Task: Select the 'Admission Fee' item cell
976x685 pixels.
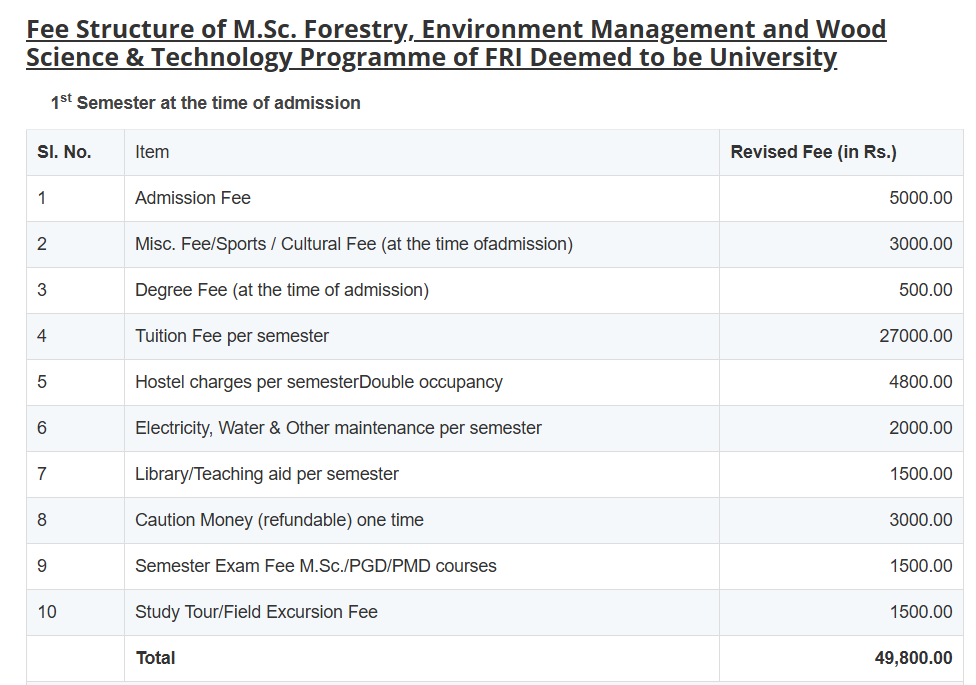Action: pyautogui.click(x=193, y=198)
